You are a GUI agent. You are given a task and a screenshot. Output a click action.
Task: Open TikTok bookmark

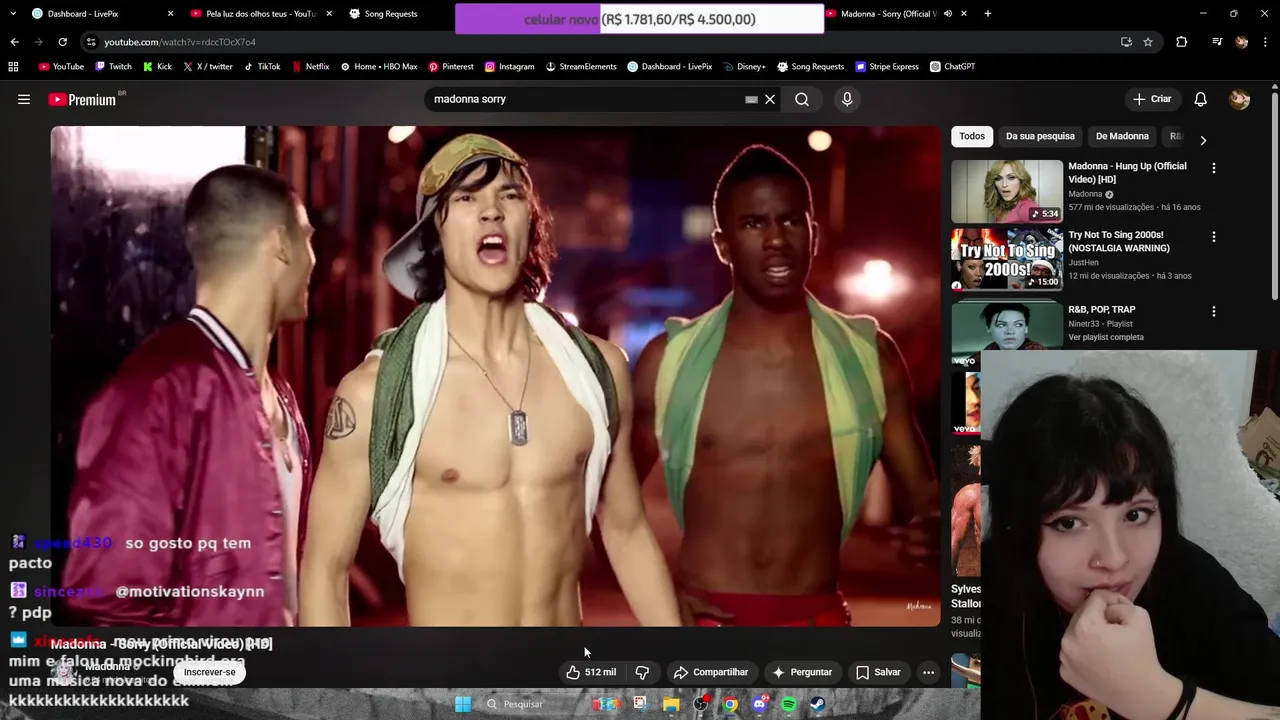[262, 67]
